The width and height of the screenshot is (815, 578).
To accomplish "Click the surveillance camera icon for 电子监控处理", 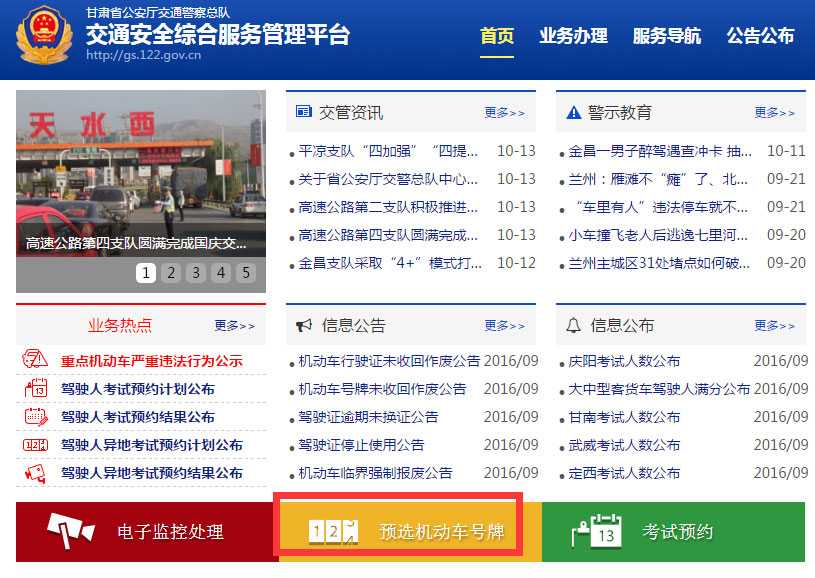I will click(x=70, y=532).
